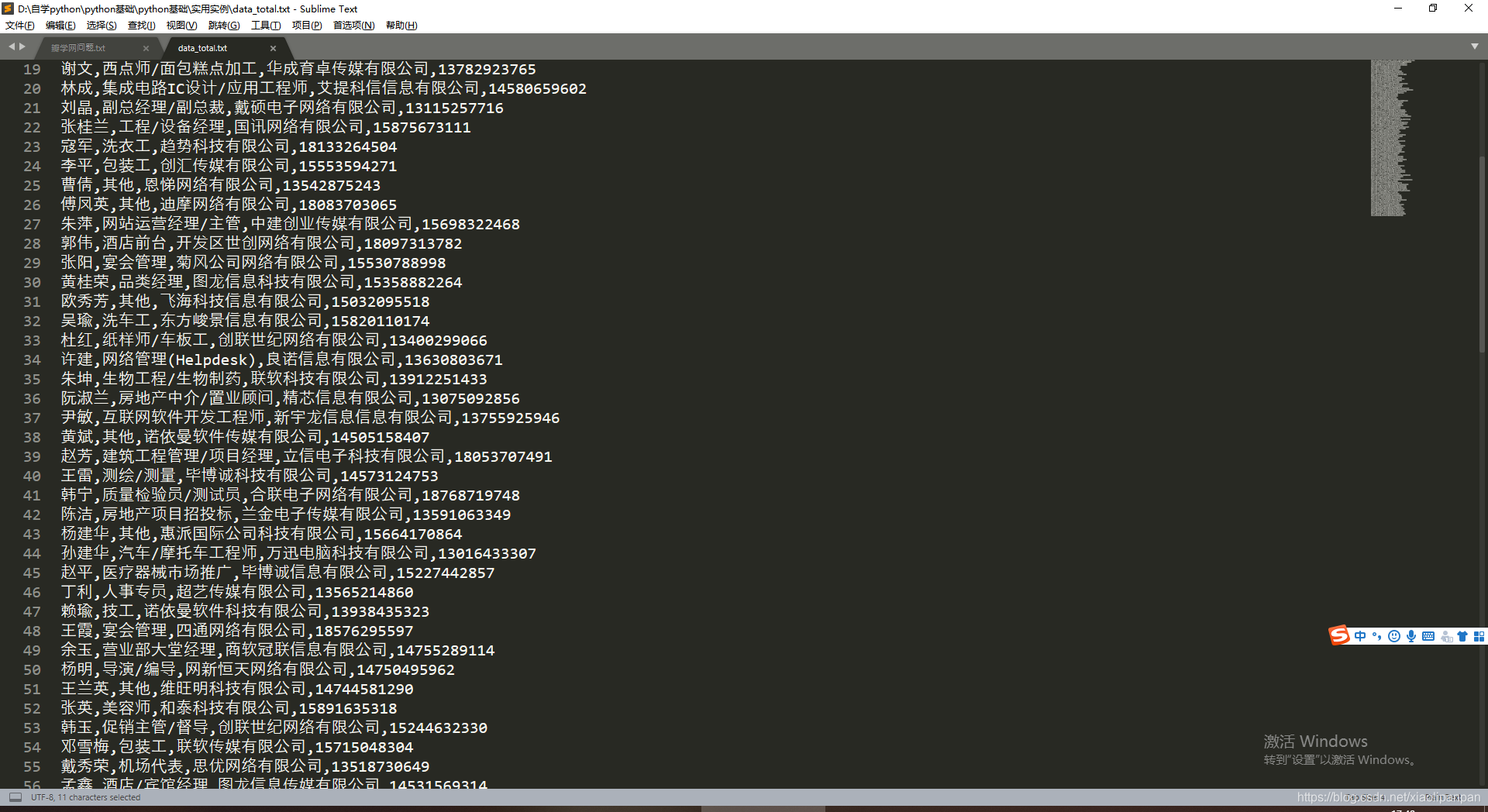The height and width of the screenshot is (812, 1488).
Task: Click line starting with 朱萍,网站运营经理
Action: pos(291,225)
